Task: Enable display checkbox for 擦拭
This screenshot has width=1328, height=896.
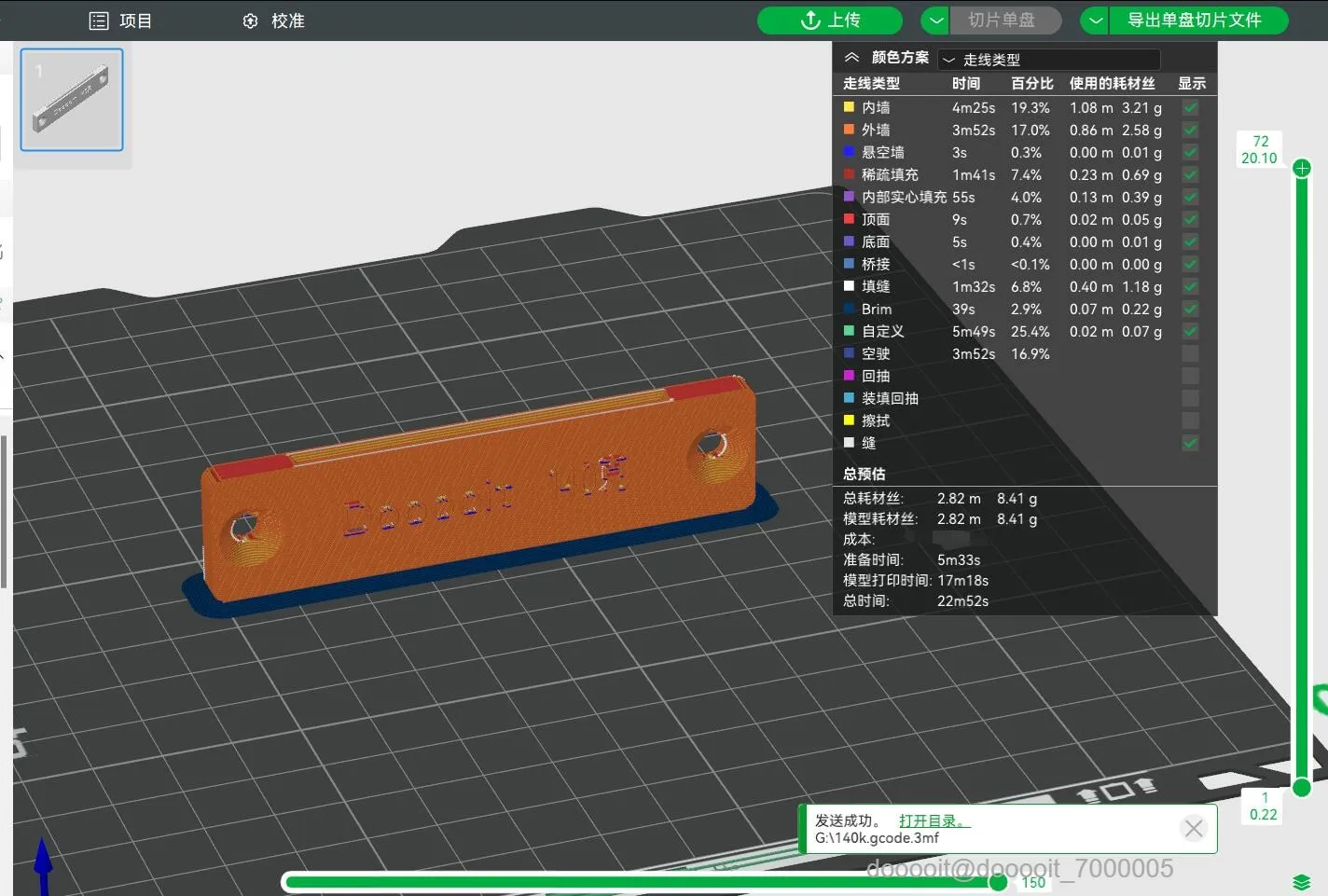Action: [x=1190, y=421]
